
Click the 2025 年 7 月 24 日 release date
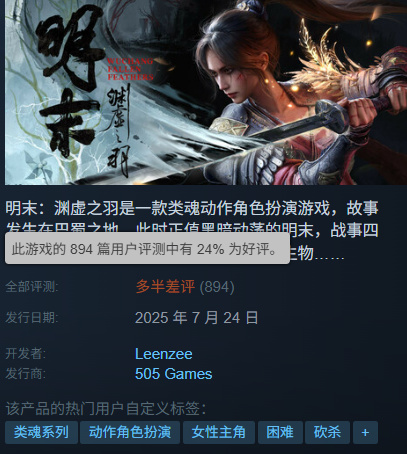pos(197,317)
